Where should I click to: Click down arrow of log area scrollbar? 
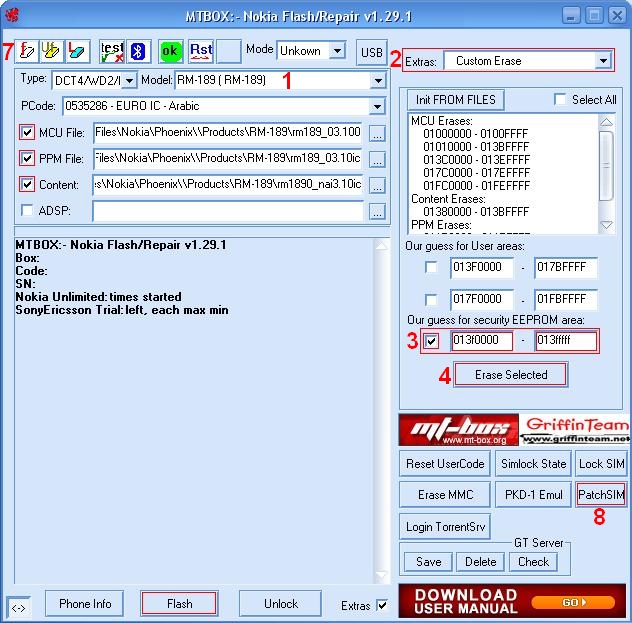click(381, 574)
